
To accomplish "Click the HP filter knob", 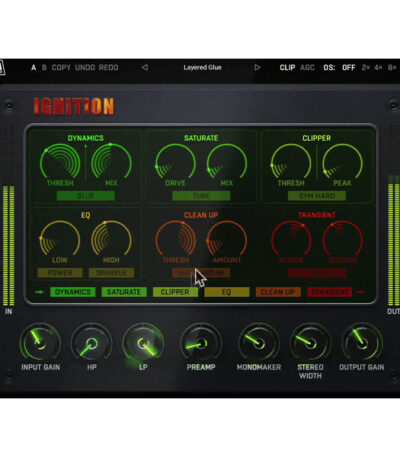I will (92, 343).
